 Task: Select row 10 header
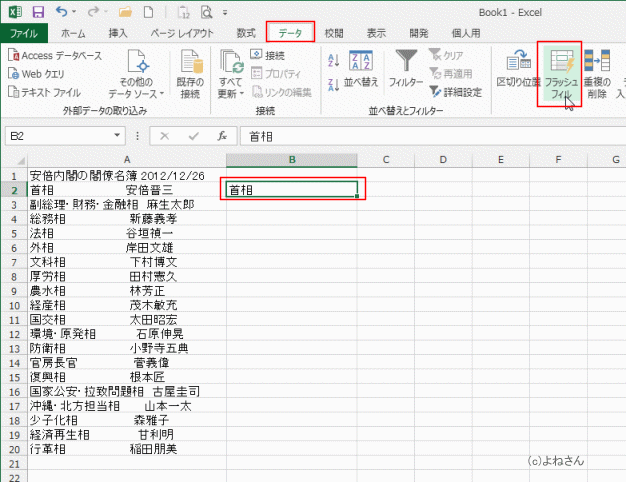point(14,305)
